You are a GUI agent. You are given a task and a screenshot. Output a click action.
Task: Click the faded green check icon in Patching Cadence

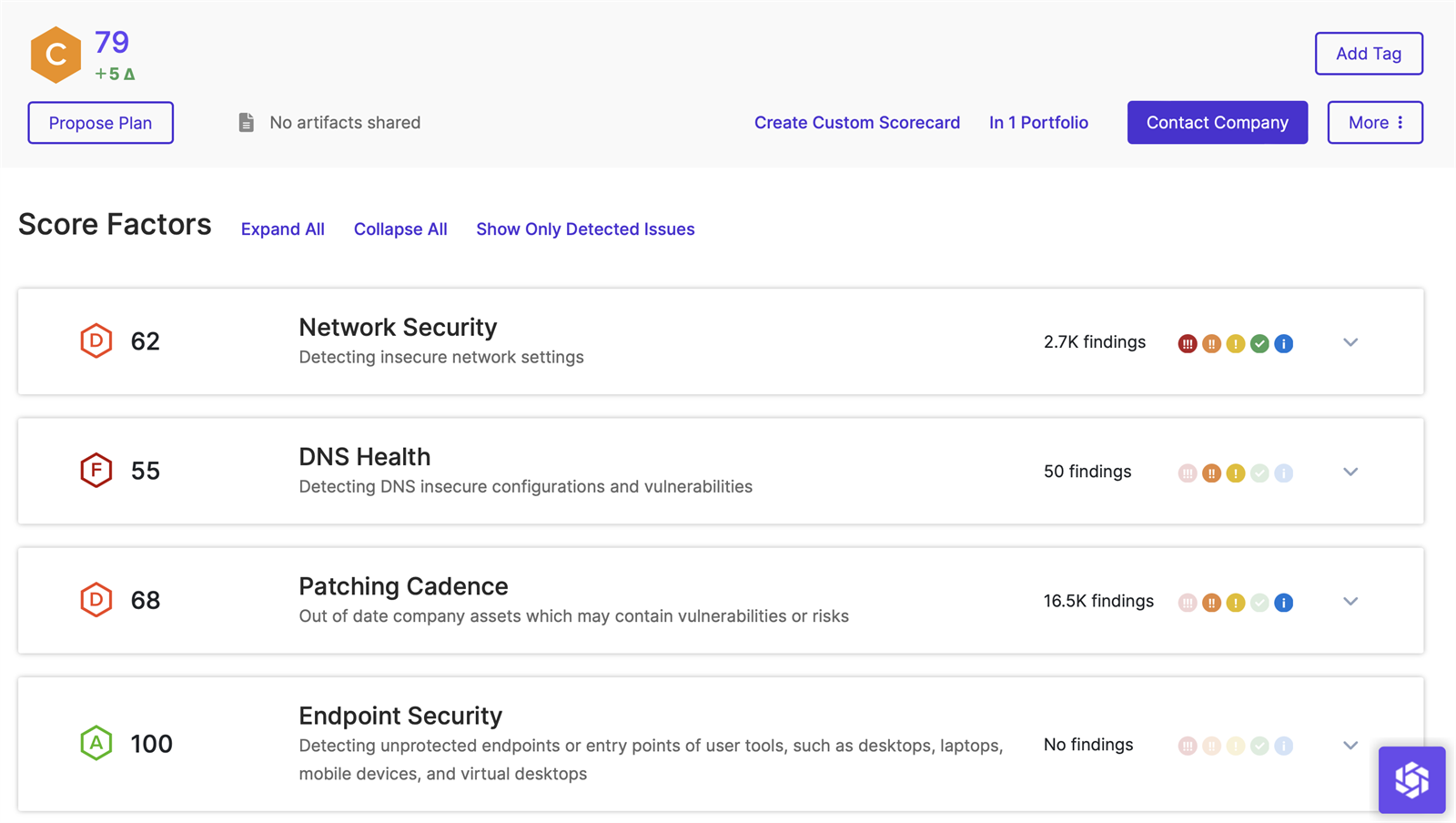pos(1259,603)
